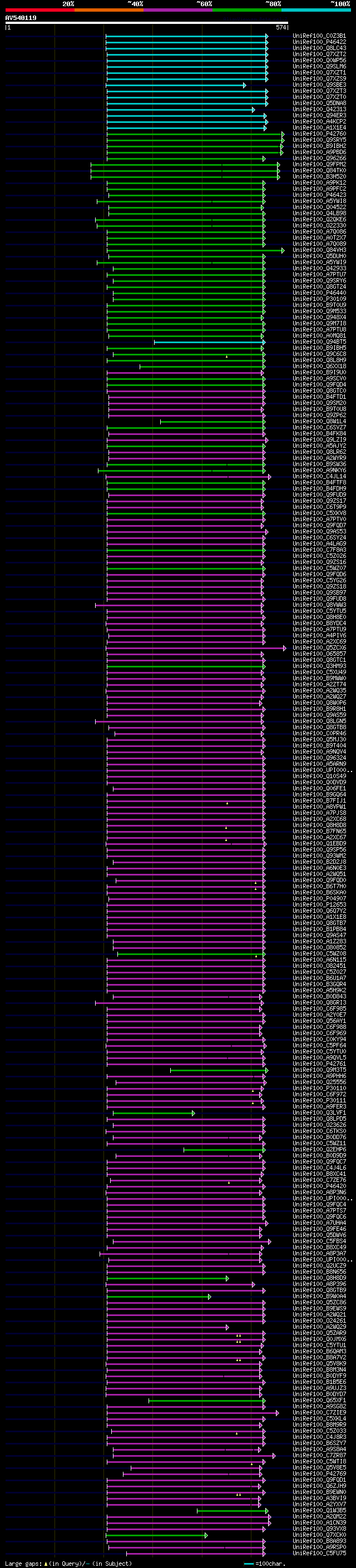Select UniRef100_P04907 label

click(x=319, y=898)
